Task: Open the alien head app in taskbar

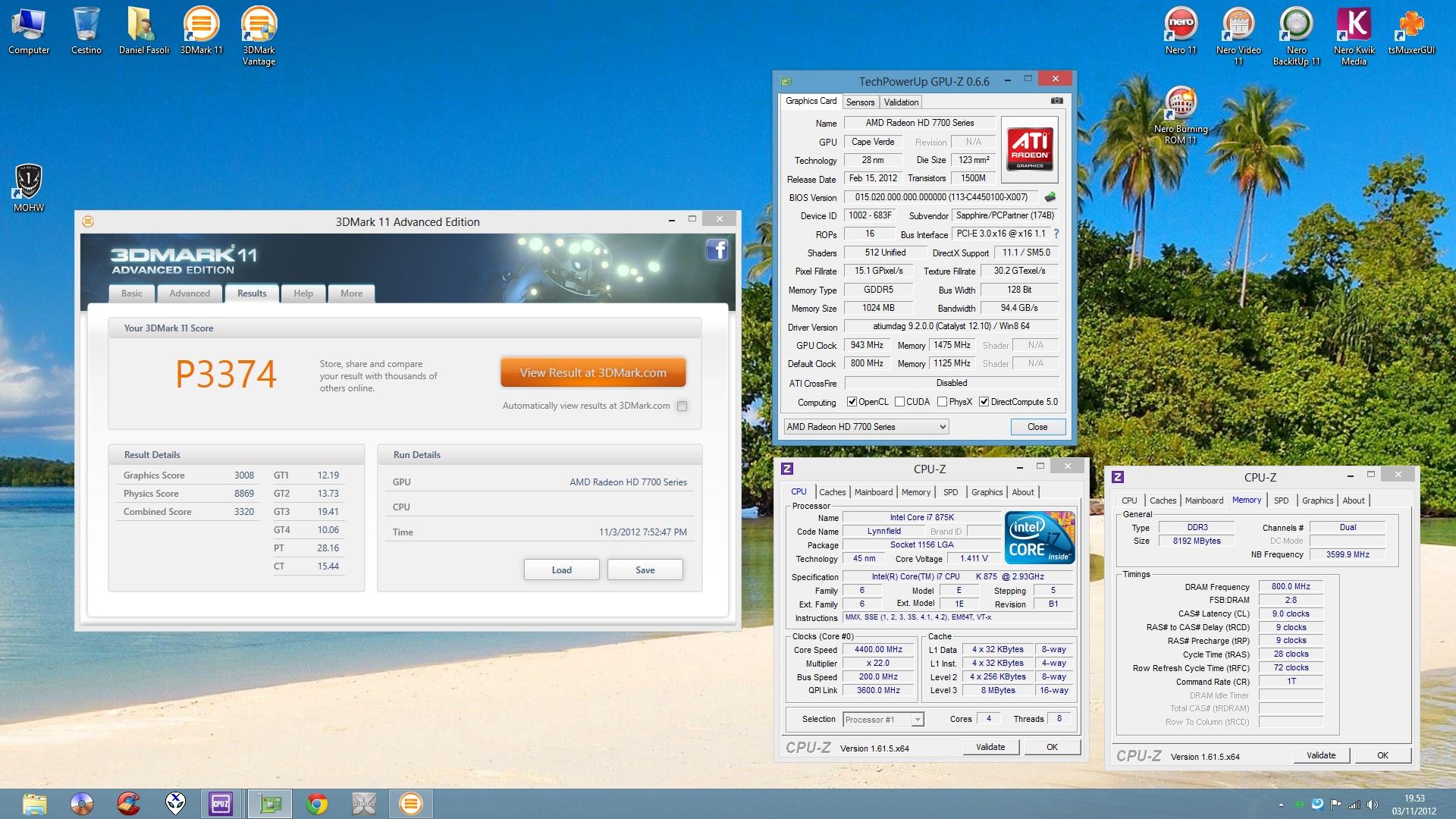Action: 175,804
